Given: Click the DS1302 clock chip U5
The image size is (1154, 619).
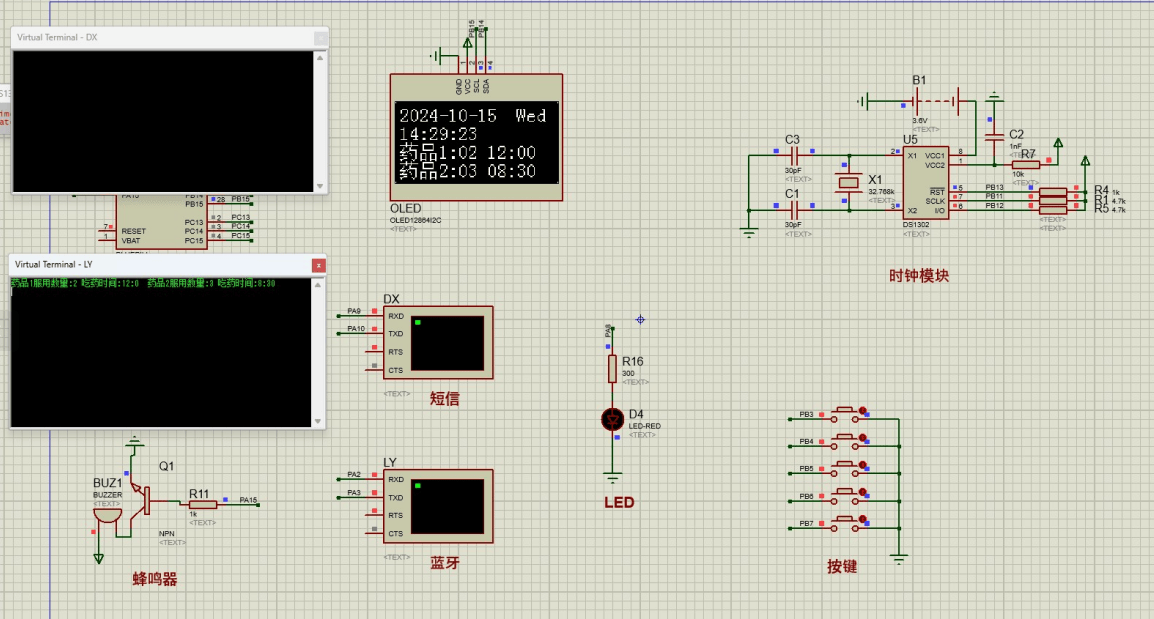Looking at the screenshot, I should [925, 183].
